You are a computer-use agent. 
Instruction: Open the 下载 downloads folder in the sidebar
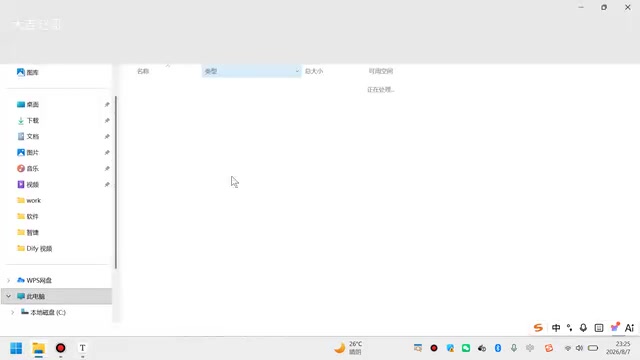[x=28, y=120]
